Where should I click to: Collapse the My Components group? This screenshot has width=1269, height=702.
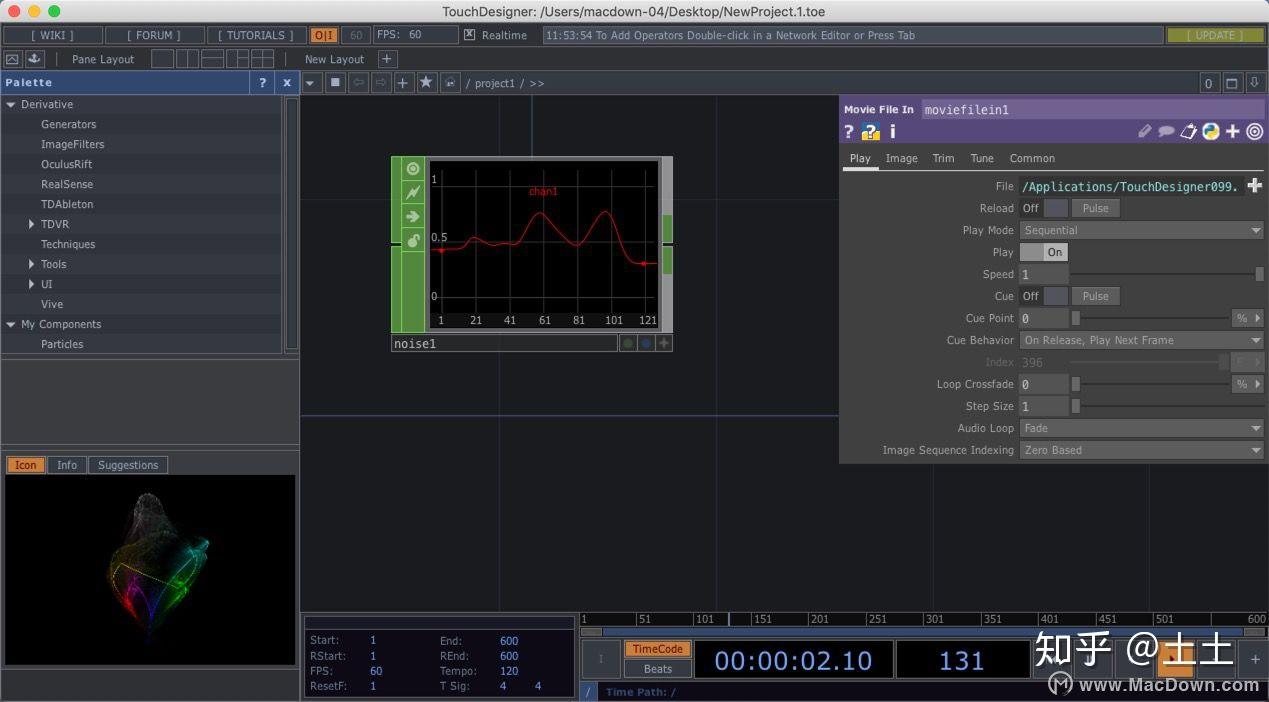11,324
